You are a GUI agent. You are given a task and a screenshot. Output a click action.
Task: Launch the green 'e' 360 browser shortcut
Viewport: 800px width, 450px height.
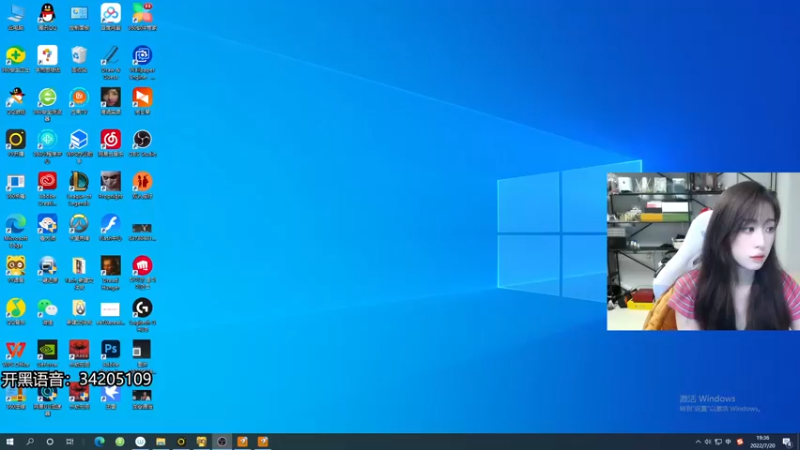[x=47, y=104]
